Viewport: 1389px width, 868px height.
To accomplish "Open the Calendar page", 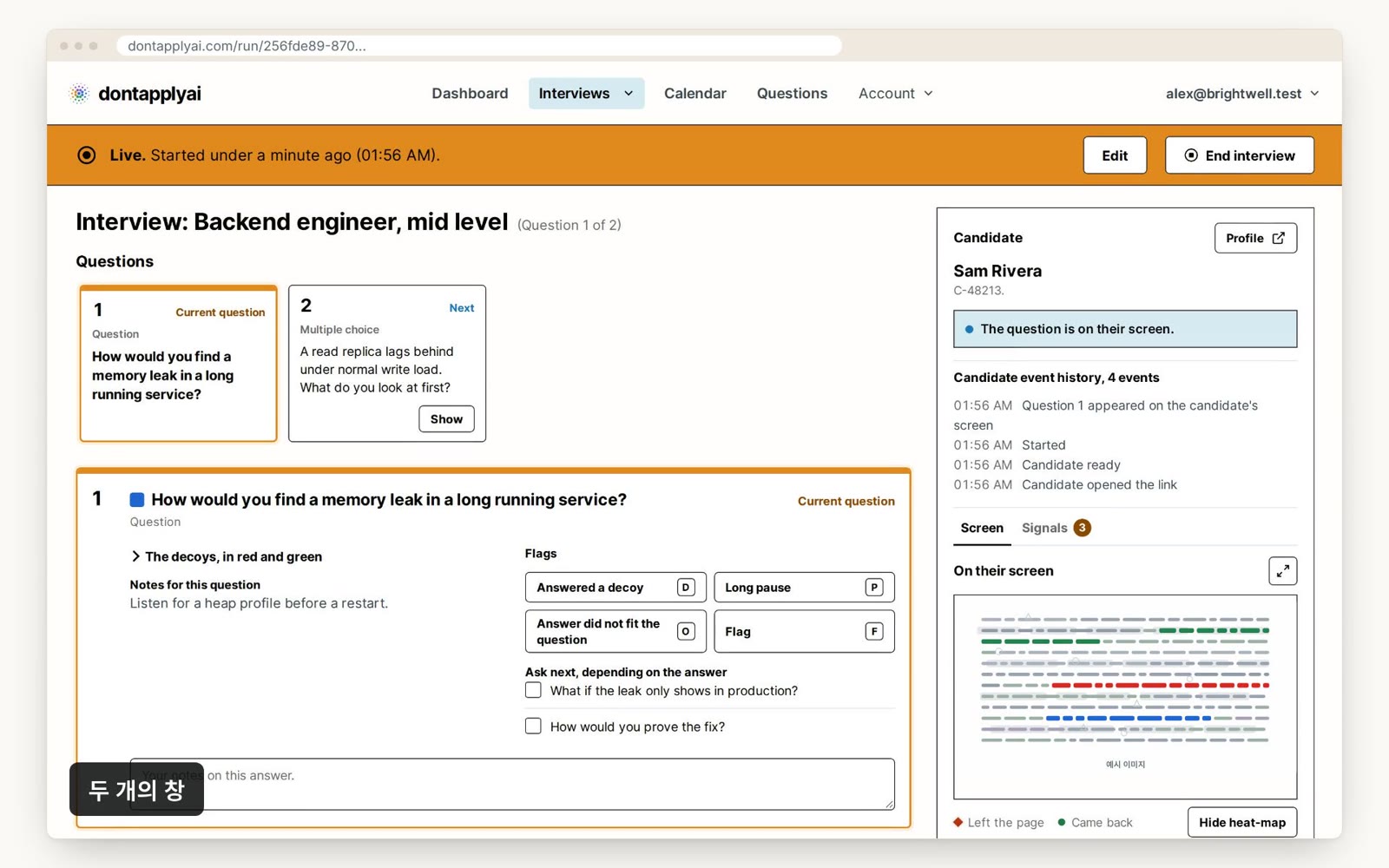I will 694,94.
